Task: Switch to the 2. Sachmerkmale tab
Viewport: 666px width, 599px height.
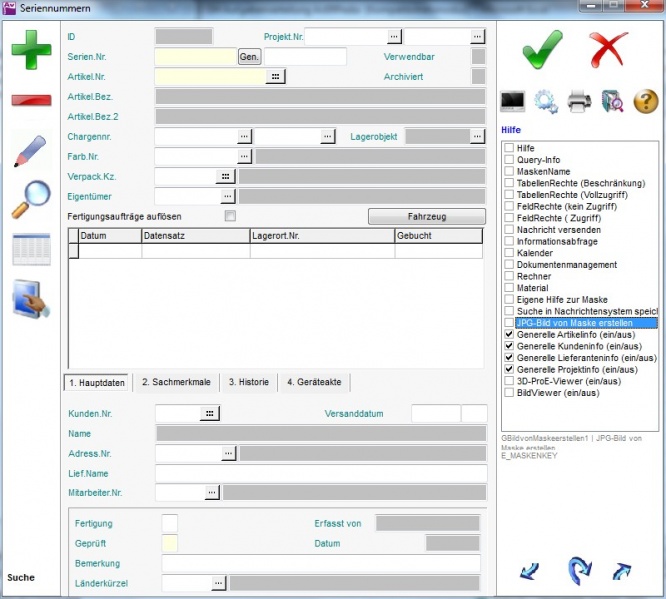Action: click(x=176, y=382)
